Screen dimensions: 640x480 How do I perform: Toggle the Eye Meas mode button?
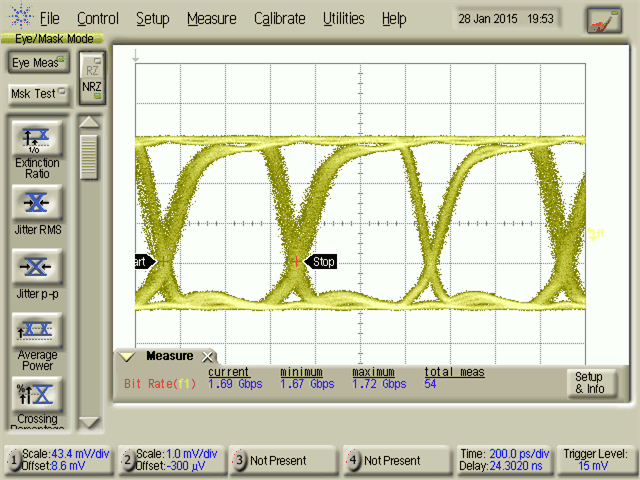pyautogui.click(x=36, y=63)
